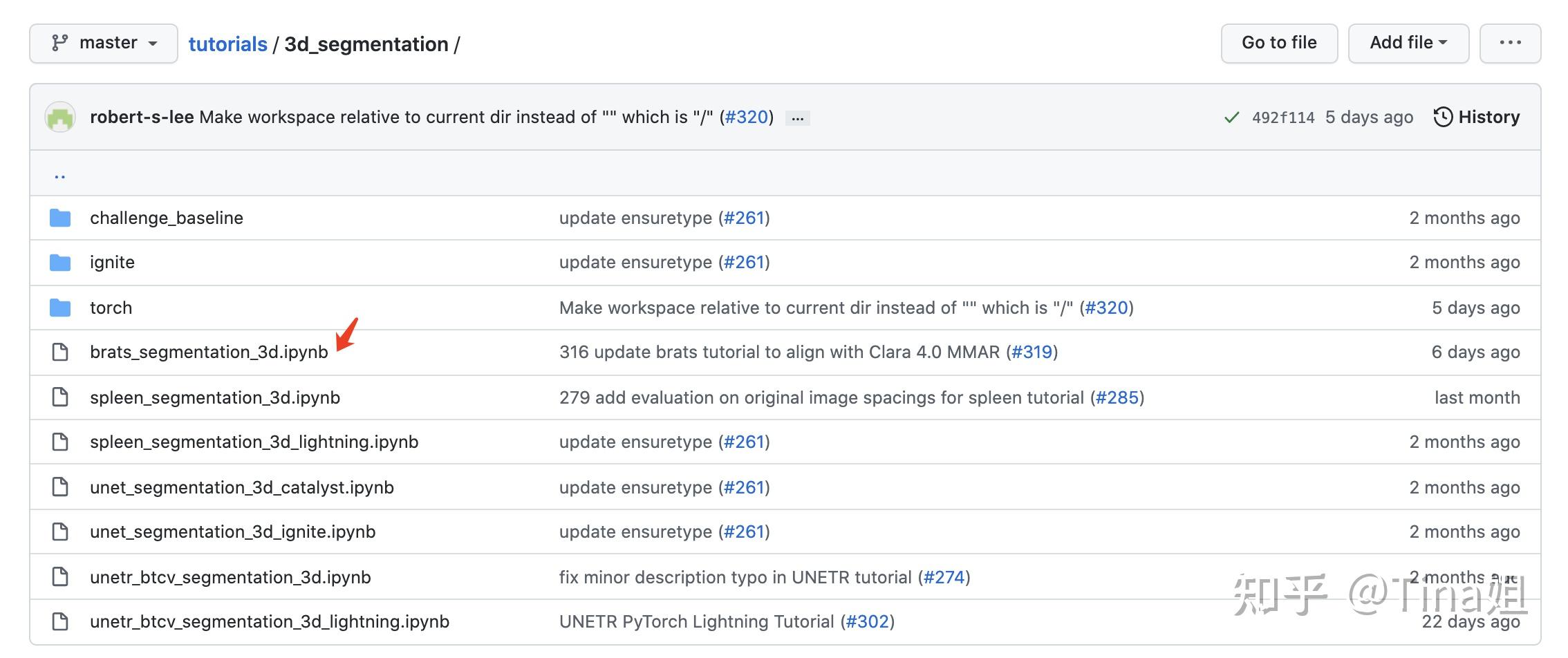Click the Go to file button
Image resolution: width=1568 pixels, height=658 pixels.
point(1279,42)
